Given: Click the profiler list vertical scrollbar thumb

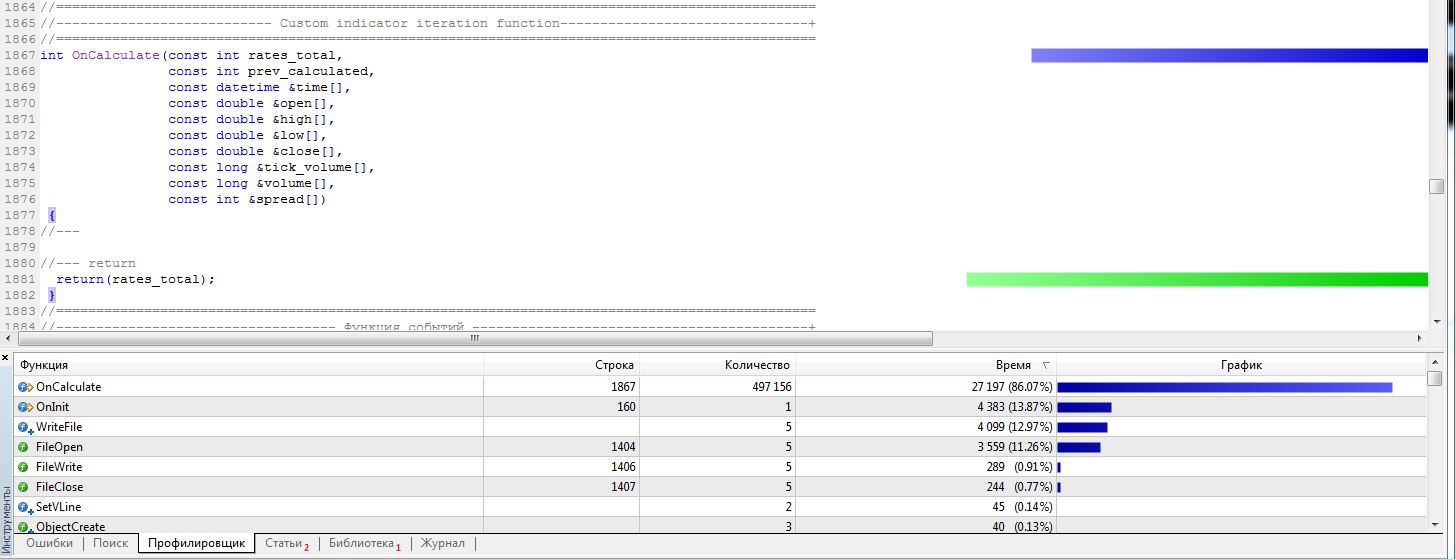Looking at the screenshot, I should point(1435,379).
